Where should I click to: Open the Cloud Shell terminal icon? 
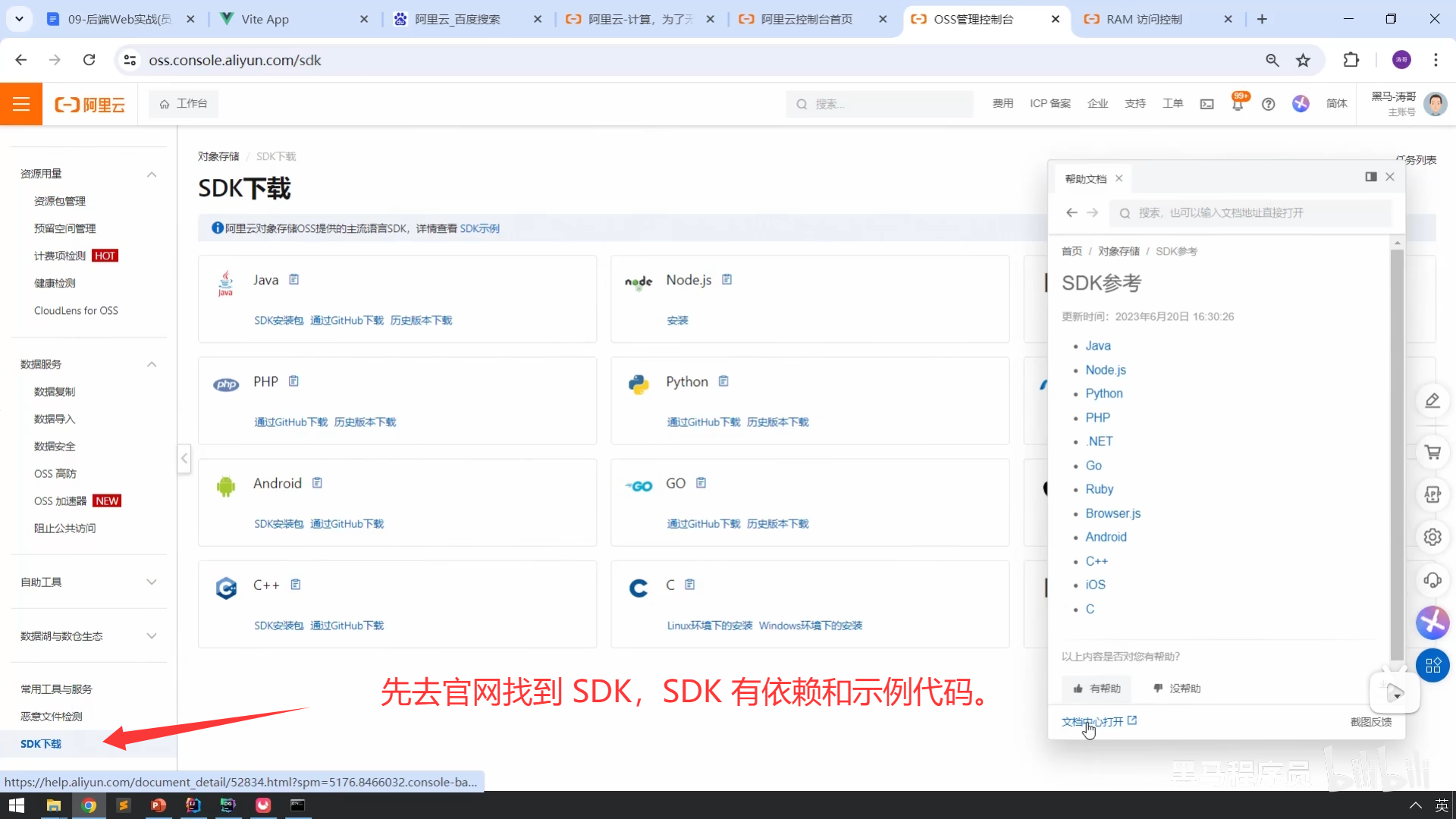pos(1207,104)
